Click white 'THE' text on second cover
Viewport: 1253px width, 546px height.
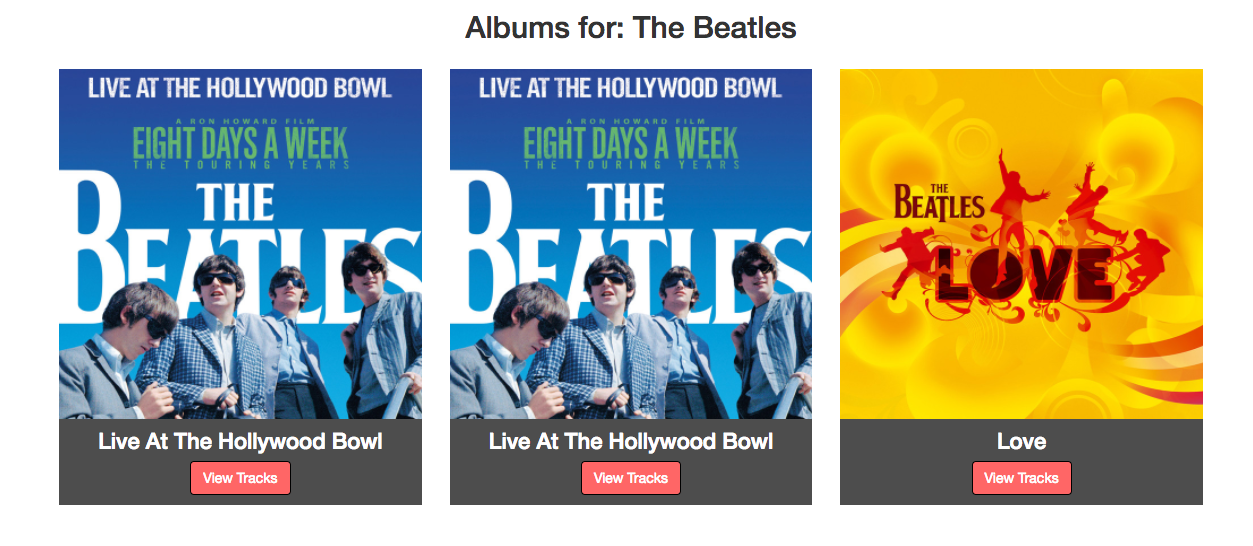click(627, 203)
